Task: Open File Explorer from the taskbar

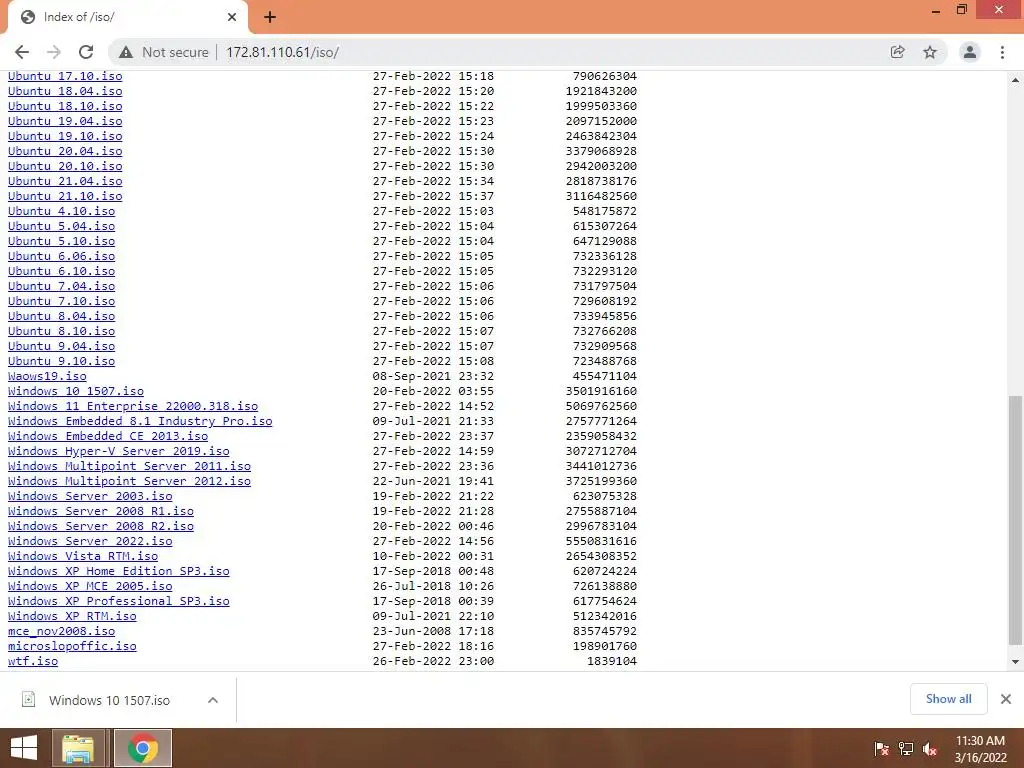Action: (x=78, y=748)
